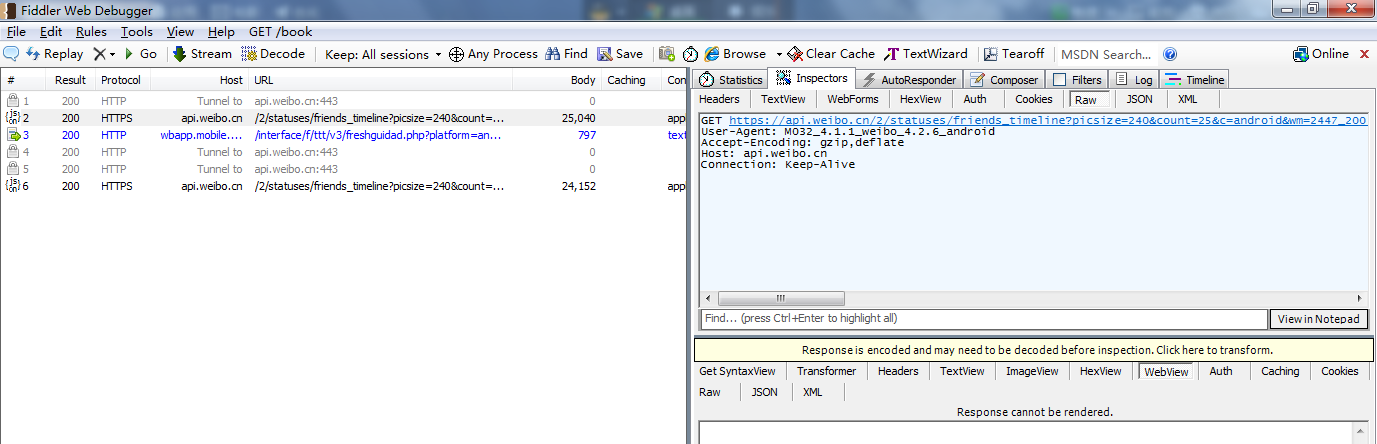Image resolution: width=1377 pixels, height=444 pixels.
Task: Open the Rules menu
Action: pos(91,32)
